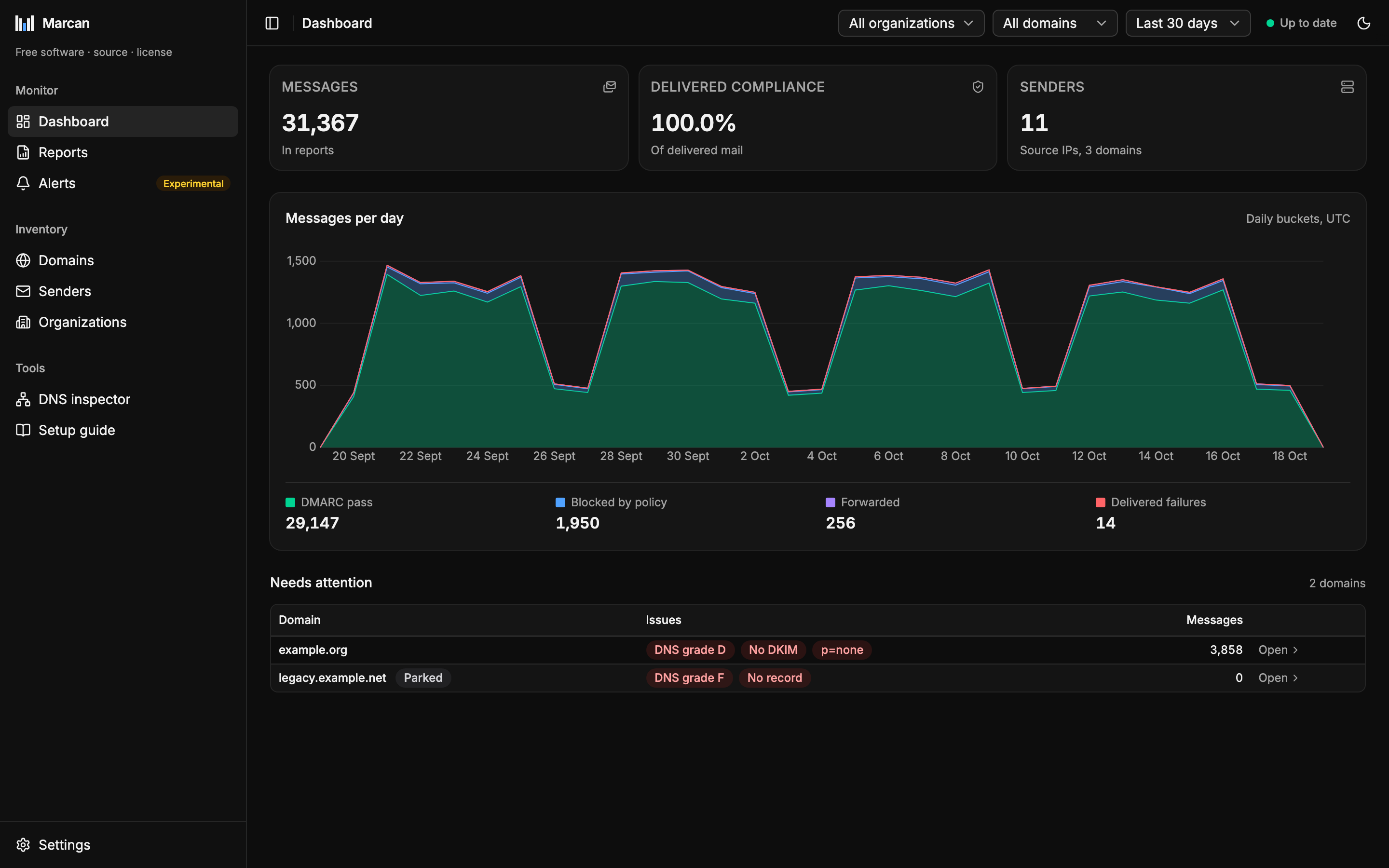Open the All domains dropdown
This screenshot has height=868, width=1389.
1054,23
